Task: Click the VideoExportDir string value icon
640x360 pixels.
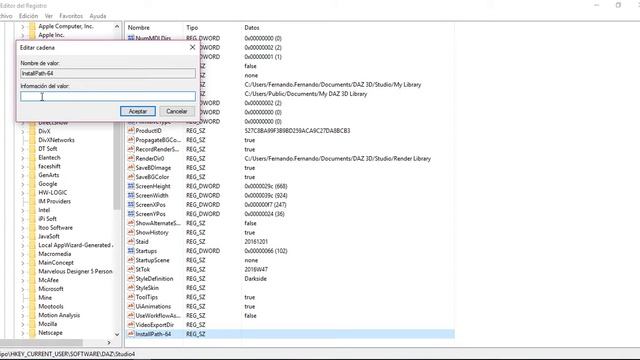Action: (x=131, y=324)
